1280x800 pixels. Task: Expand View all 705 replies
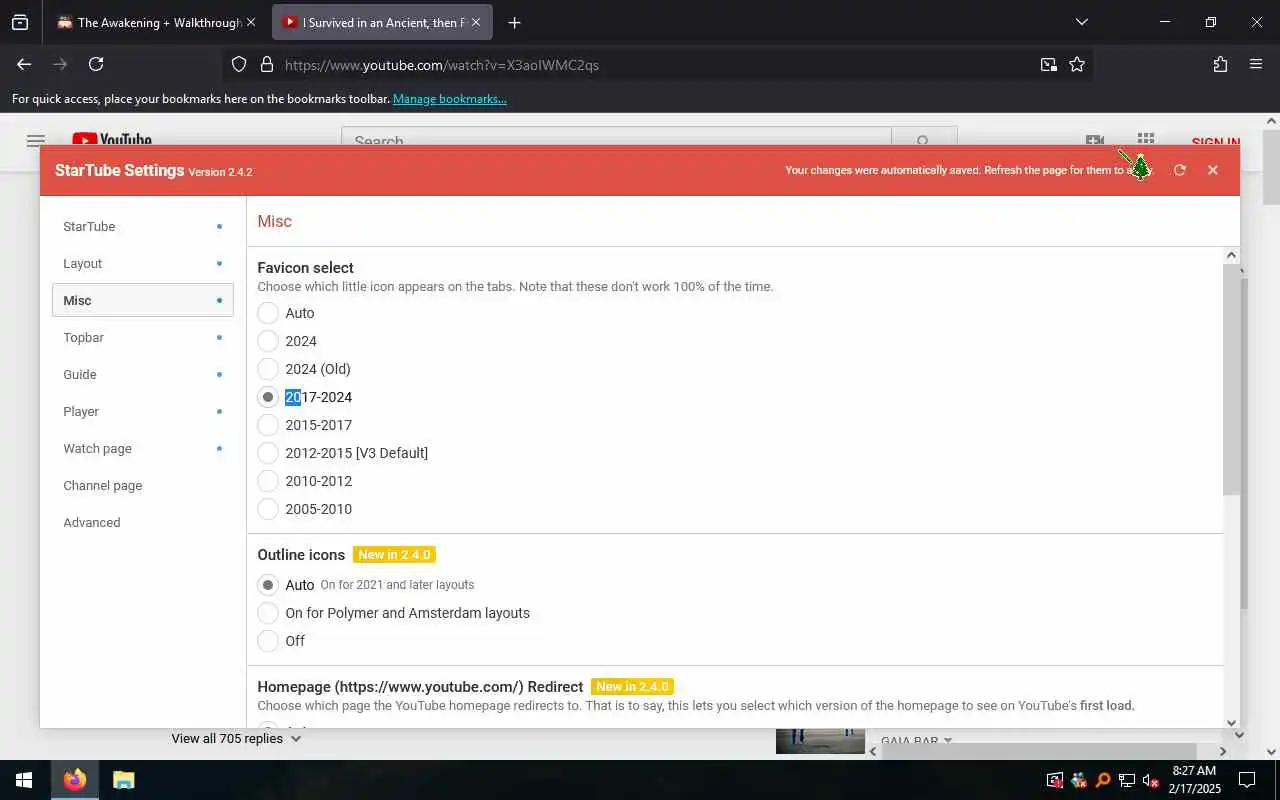tap(236, 738)
